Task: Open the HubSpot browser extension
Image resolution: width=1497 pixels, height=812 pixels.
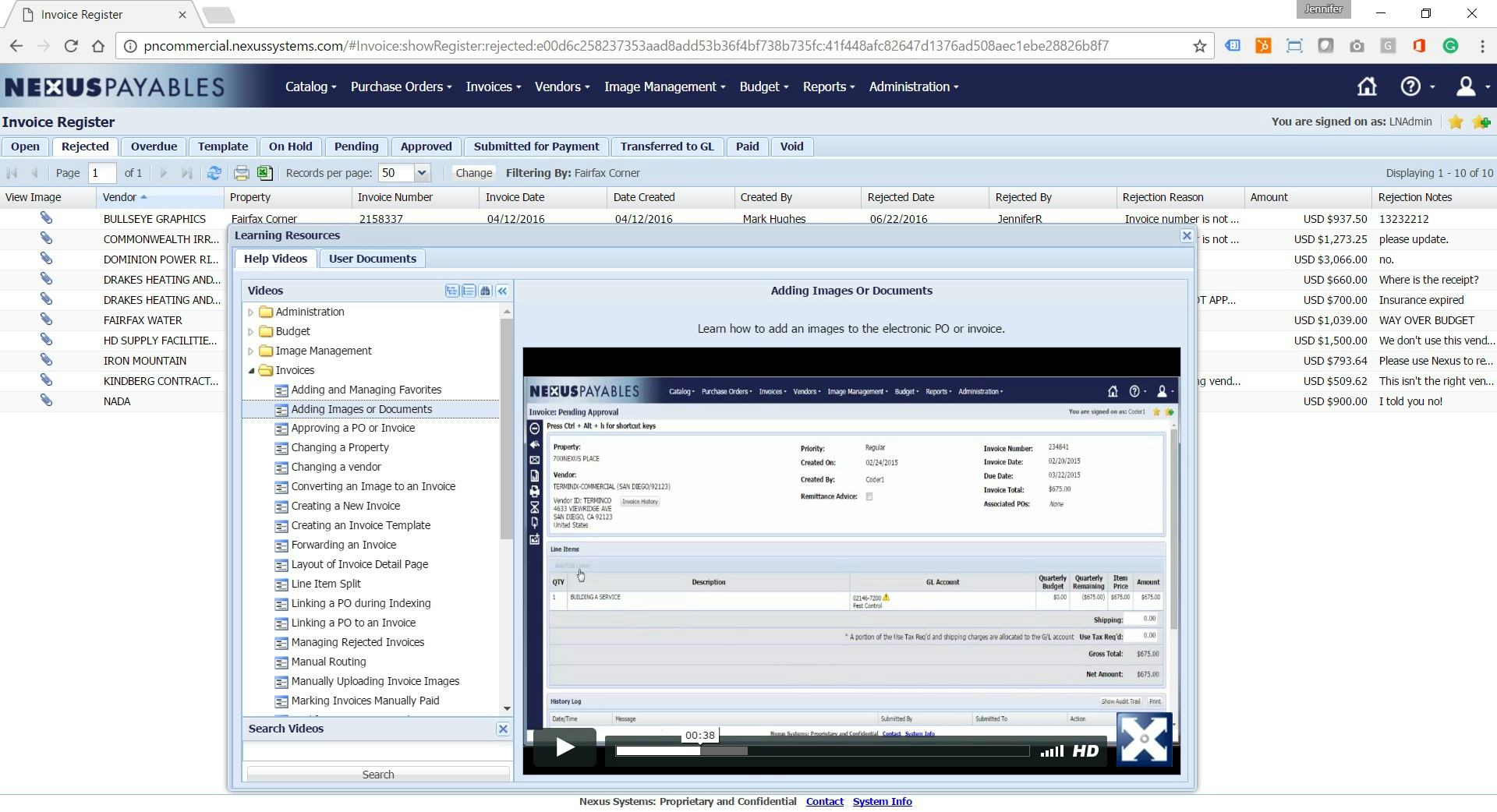Action: coord(1263,46)
